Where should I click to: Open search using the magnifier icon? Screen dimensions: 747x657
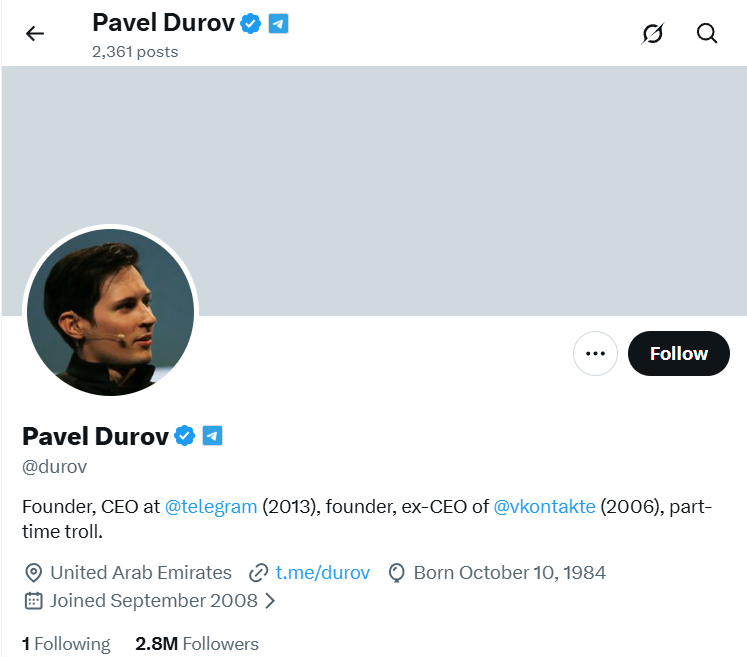point(707,34)
